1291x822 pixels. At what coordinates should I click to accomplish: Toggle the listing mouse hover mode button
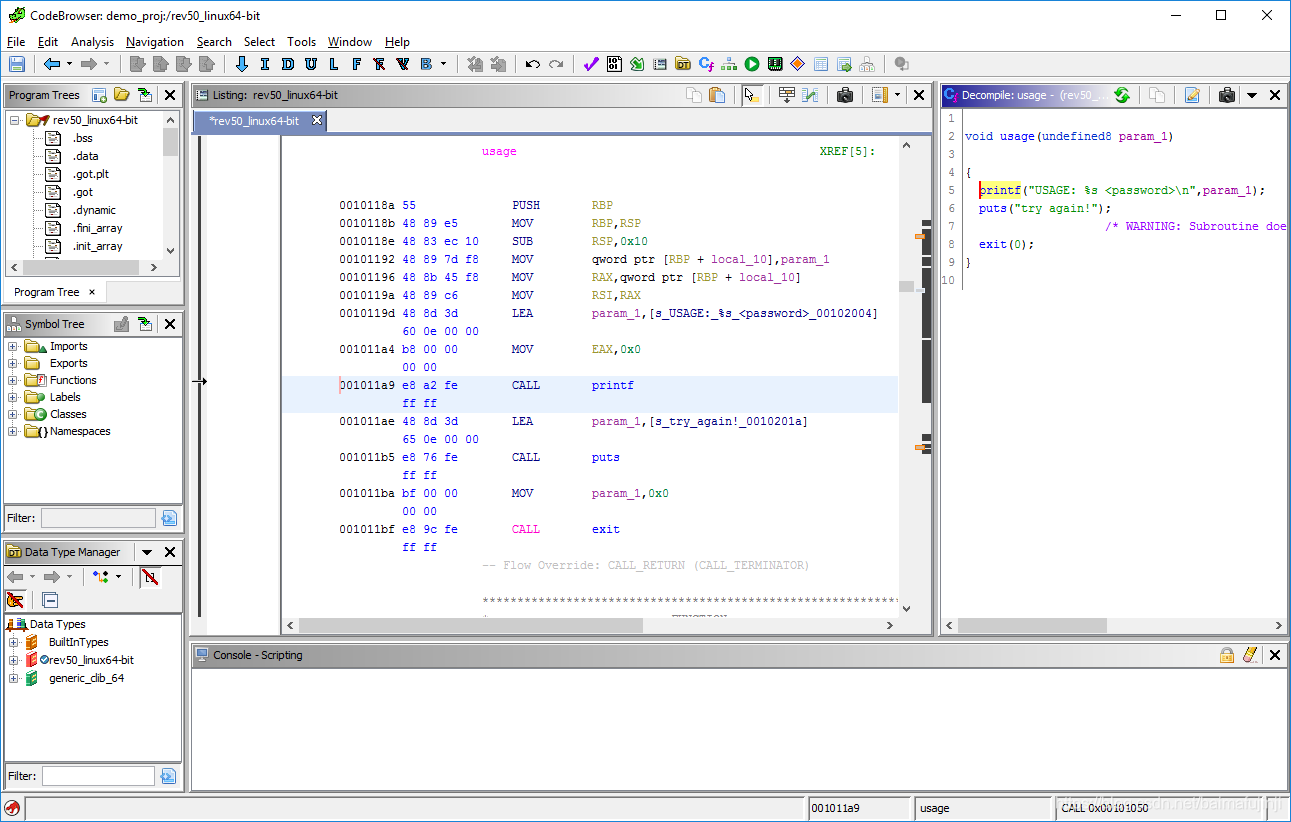click(x=751, y=95)
